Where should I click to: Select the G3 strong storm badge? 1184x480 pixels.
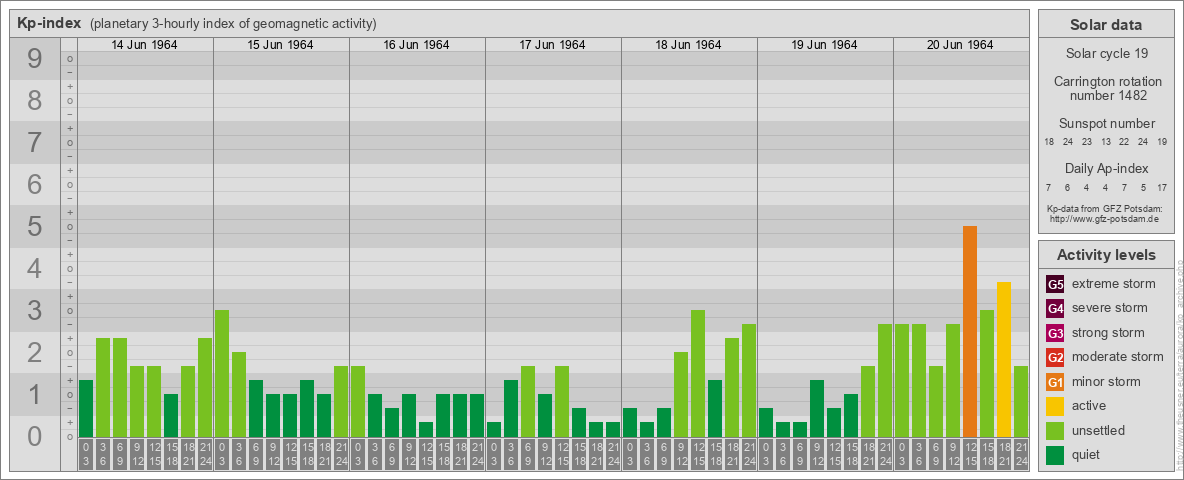click(1055, 333)
